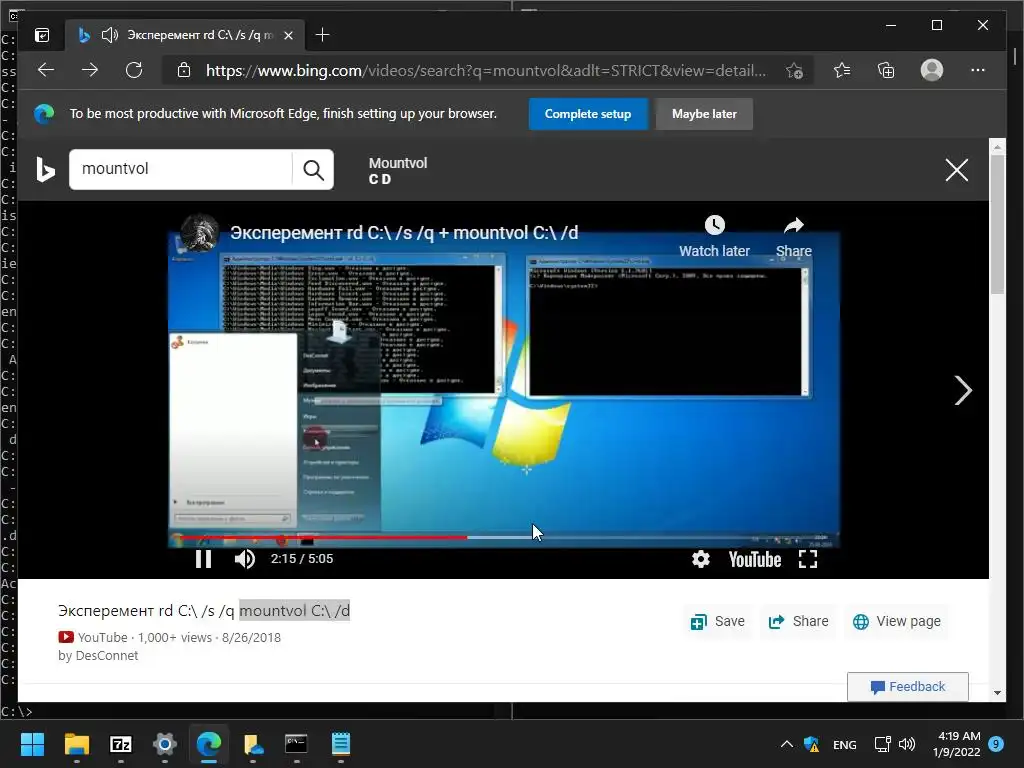This screenshot has height=768, width=1024.
Task: Click the scrollbar down arrow
Action: click(x=997, y=693)
